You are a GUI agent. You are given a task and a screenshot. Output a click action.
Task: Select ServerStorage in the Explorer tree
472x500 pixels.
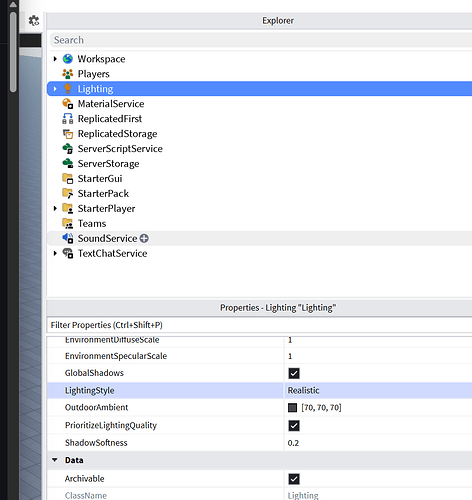[x=108, y=164]
